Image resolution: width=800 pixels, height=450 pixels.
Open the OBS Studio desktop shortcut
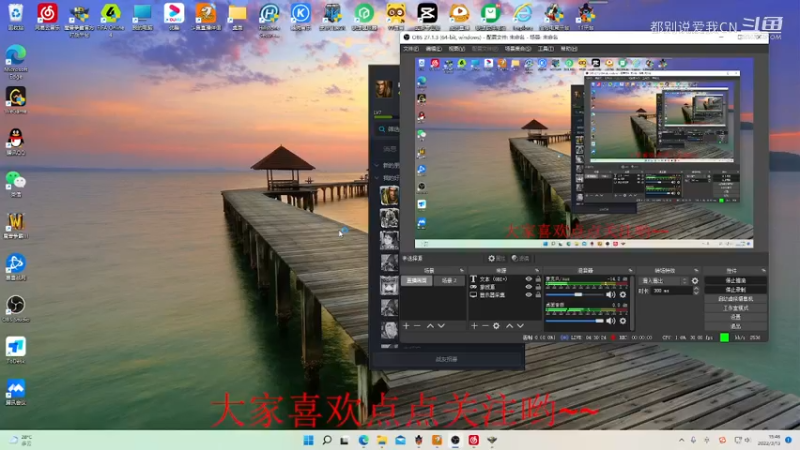click(16, 308)
